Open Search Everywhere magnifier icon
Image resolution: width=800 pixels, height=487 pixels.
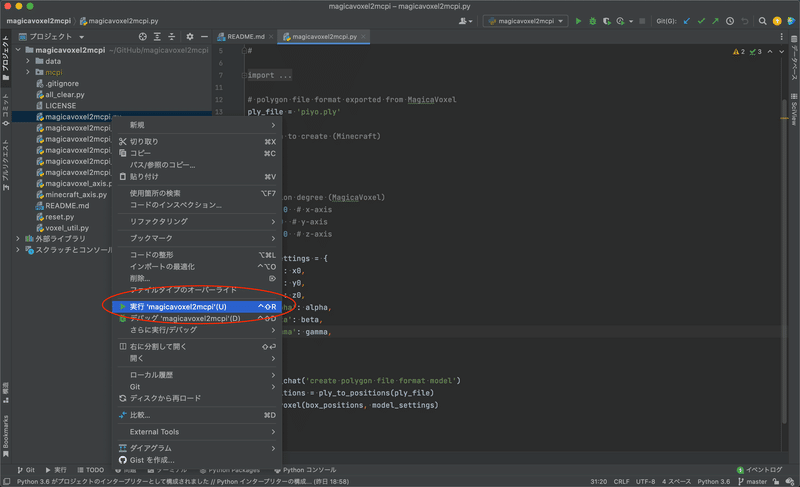762,21
